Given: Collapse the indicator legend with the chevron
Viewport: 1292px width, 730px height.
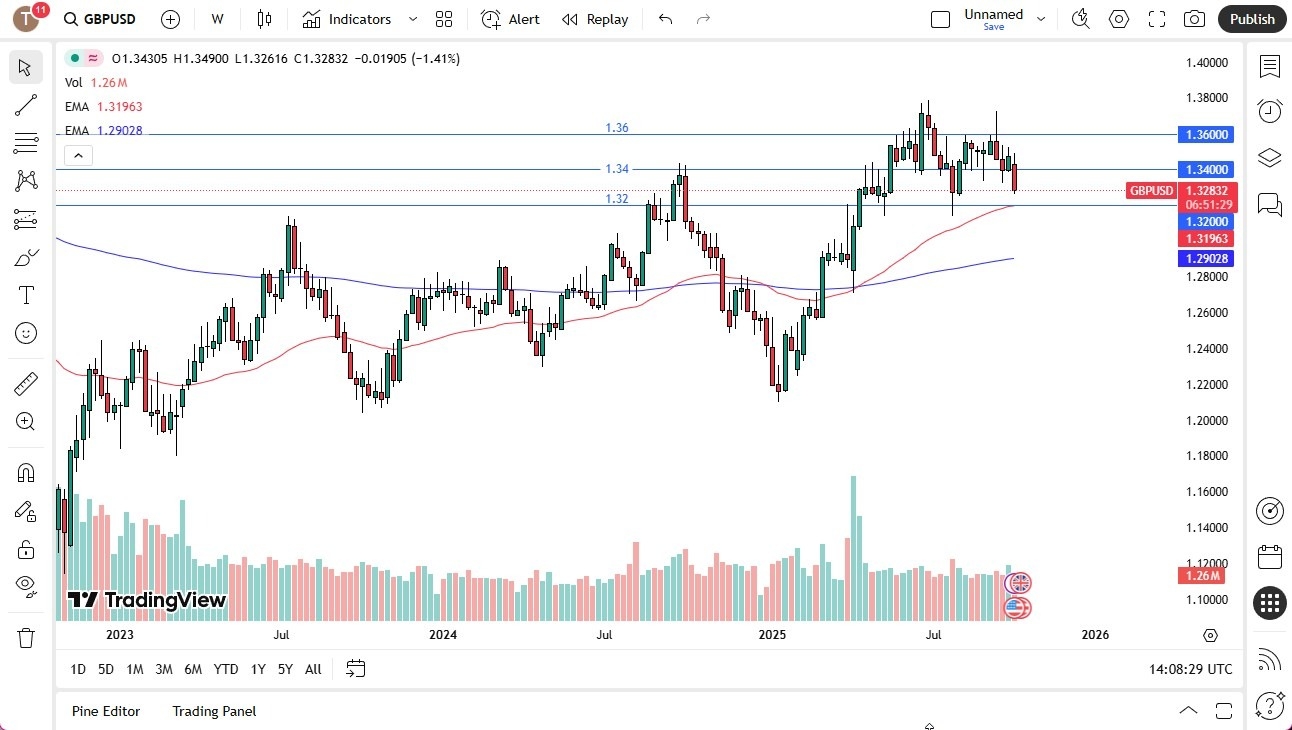Looking at the screenshot, I should click(x=78, y=155).
